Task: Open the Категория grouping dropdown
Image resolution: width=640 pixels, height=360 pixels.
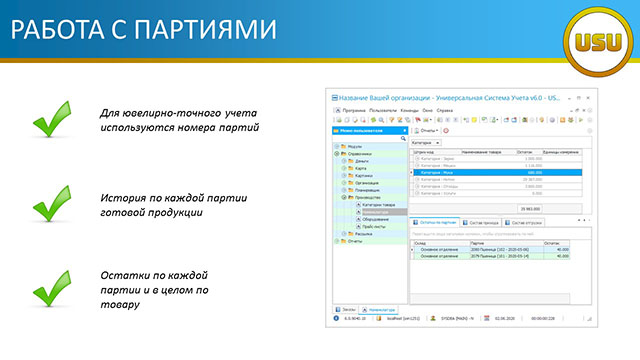Action: pos(425,143)
